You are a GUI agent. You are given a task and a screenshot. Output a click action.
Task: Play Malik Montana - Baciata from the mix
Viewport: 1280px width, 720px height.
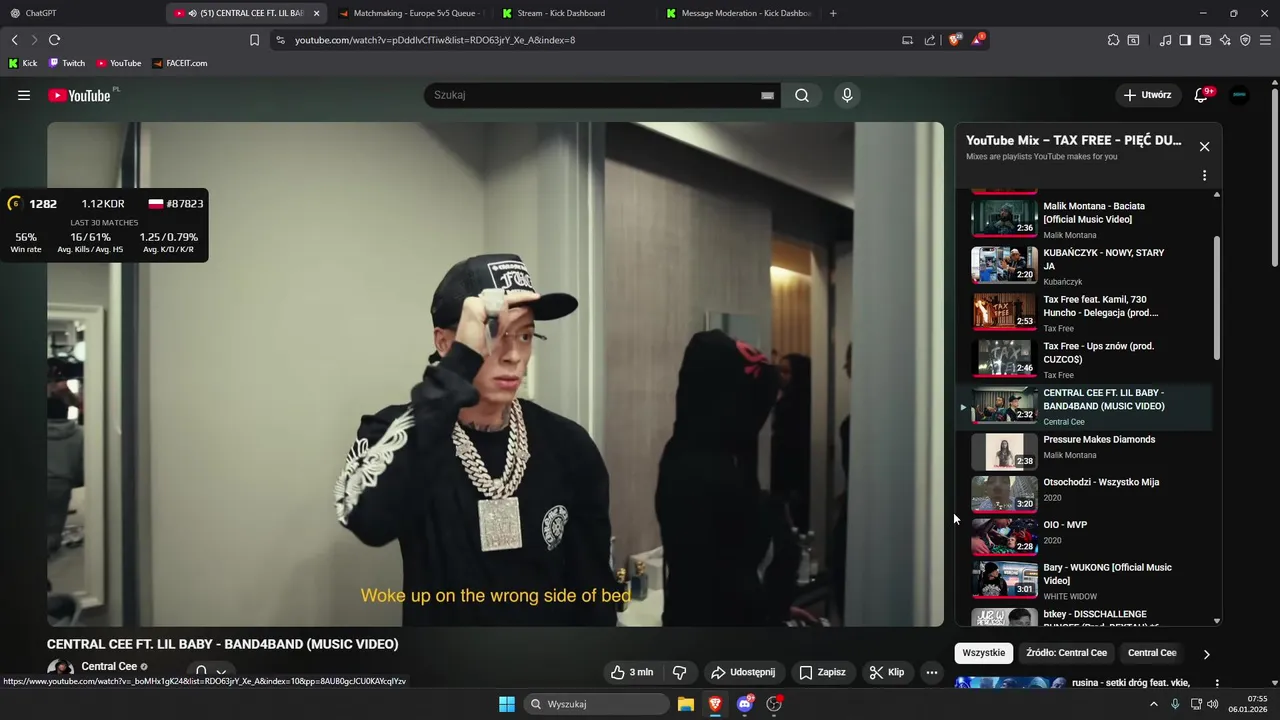click(x=1085, y=219)
